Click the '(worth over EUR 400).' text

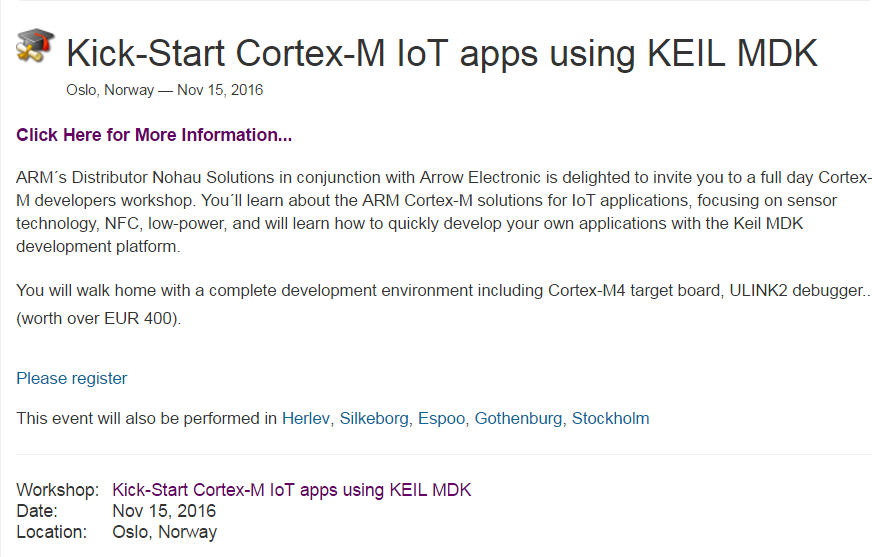tap(98, 319)
